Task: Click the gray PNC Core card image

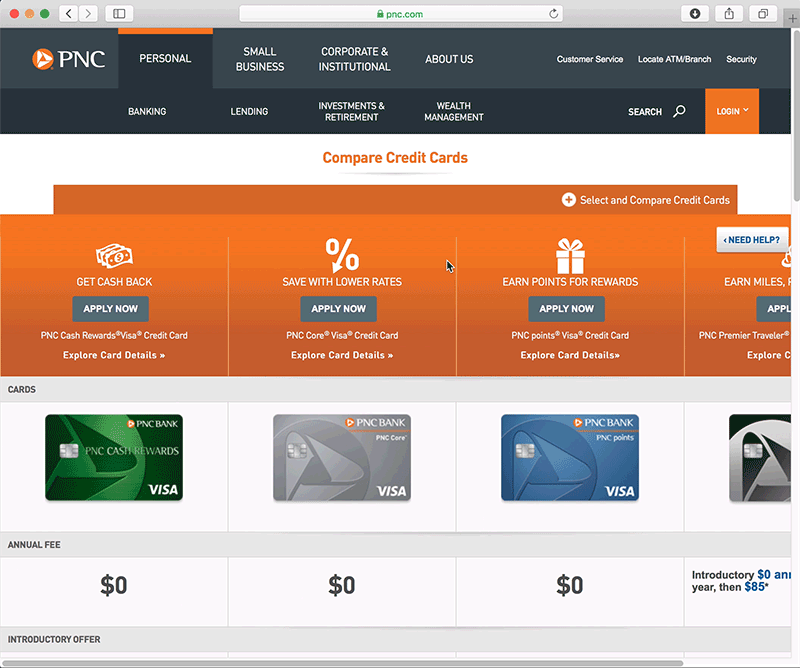Action: pyautogui.click(x=342, y=457)
